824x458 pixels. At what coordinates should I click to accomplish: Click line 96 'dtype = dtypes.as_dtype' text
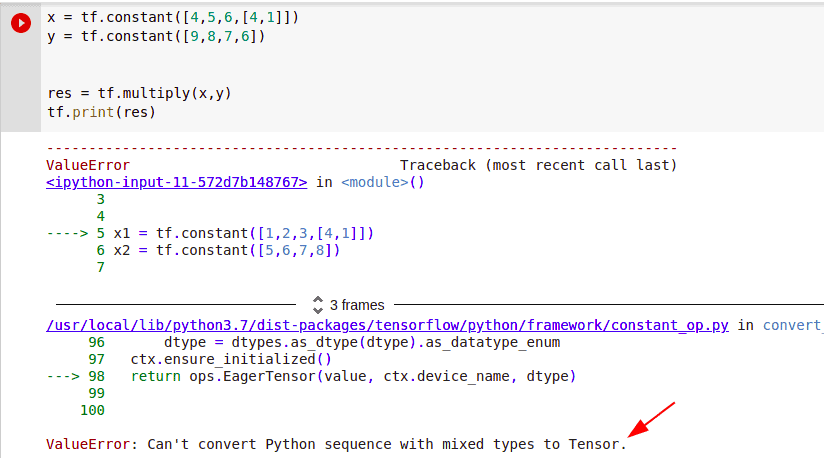(x=362, y=342)
